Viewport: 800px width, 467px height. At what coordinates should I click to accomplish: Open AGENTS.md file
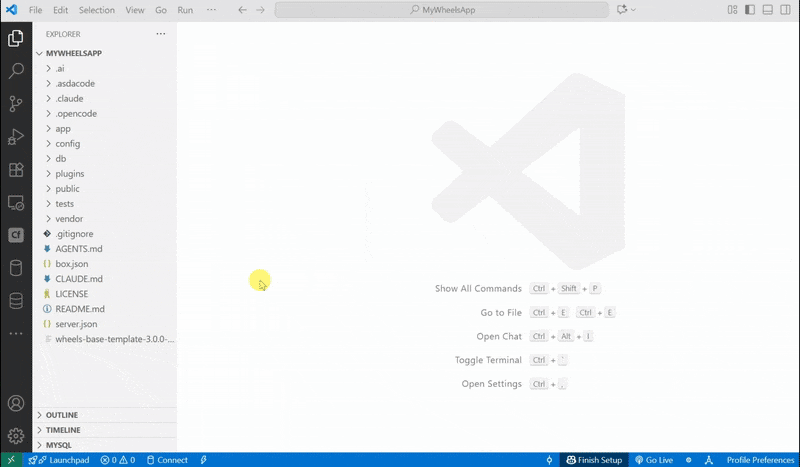(105, 249)
